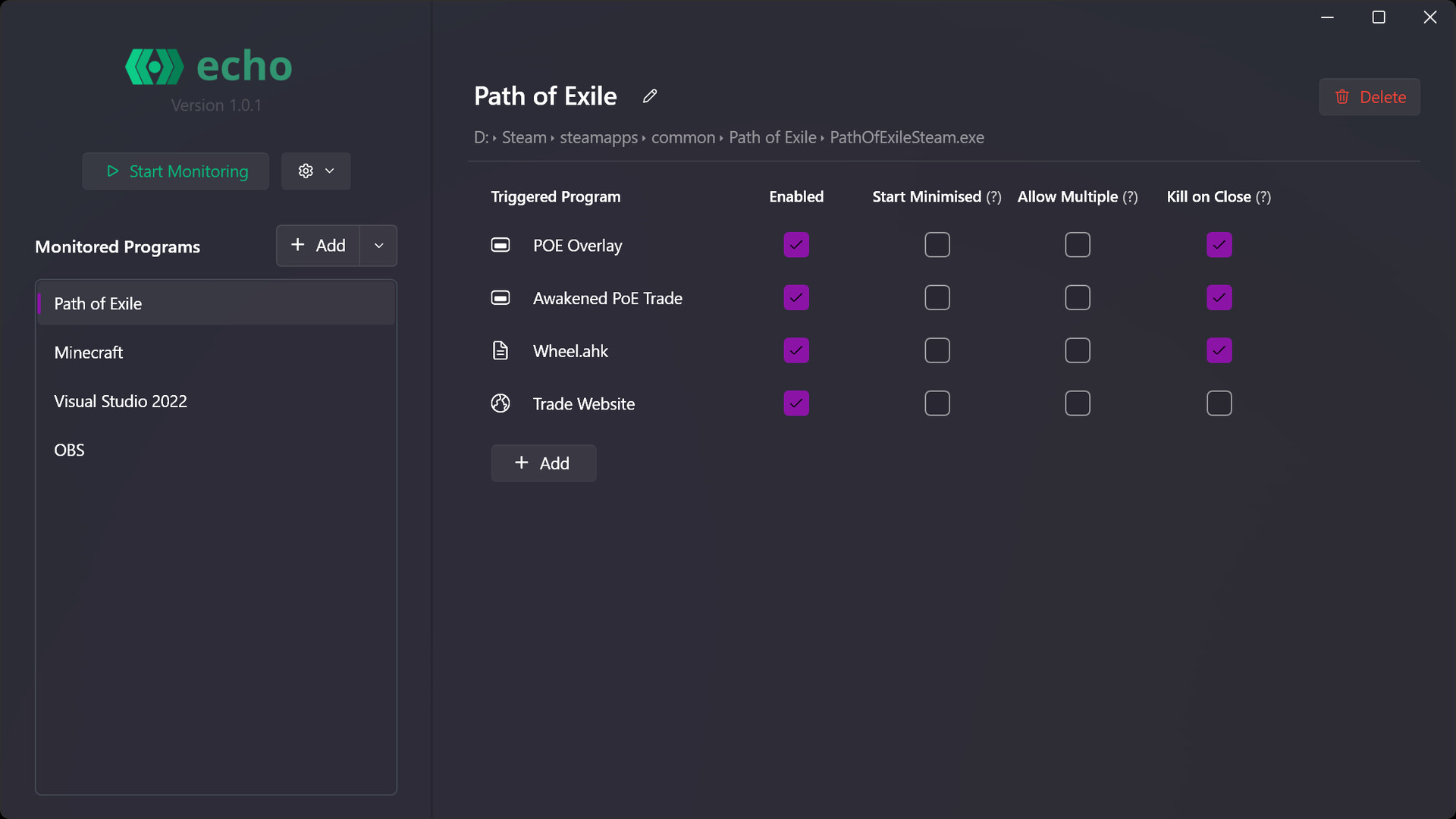
Task: Click the Steam breadcrumb in the path
Action: pos(524,137)
